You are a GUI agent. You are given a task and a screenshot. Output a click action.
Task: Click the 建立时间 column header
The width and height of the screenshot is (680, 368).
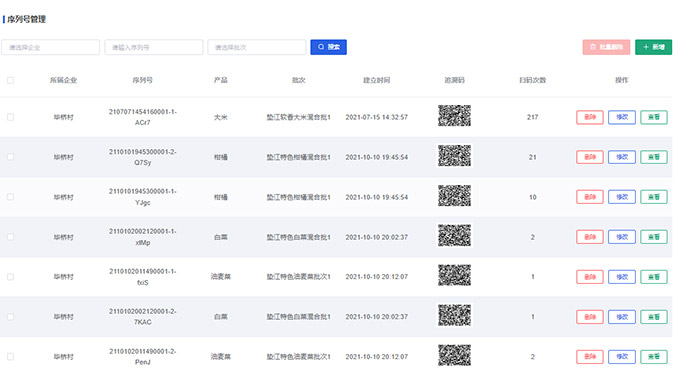(x=376, y=80)
